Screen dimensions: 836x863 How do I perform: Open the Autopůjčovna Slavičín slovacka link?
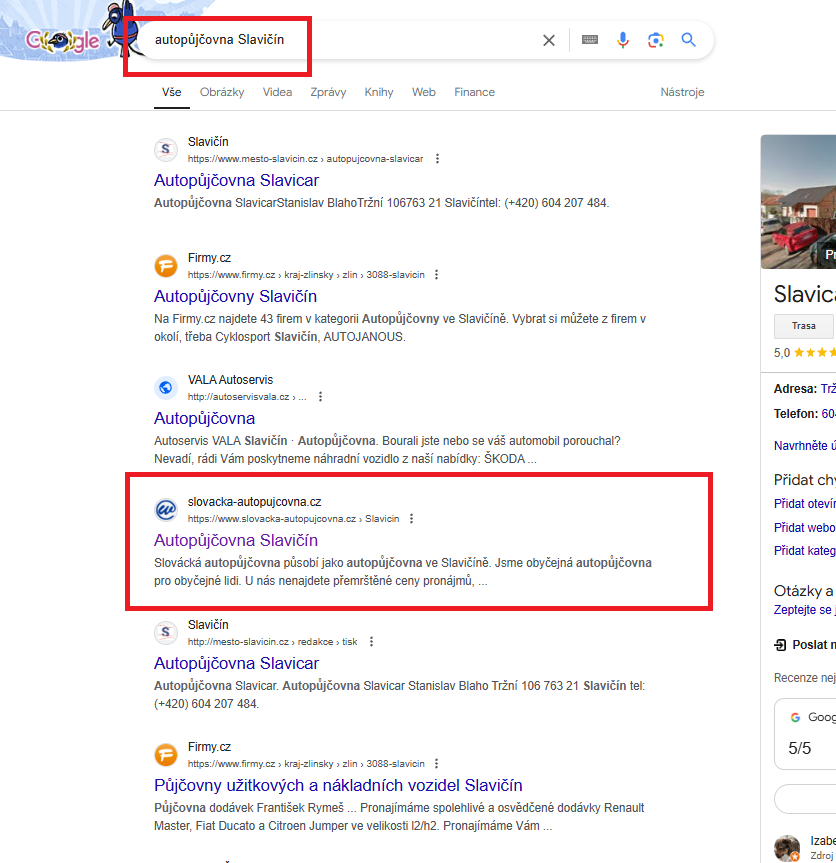[x=236, y=540]
